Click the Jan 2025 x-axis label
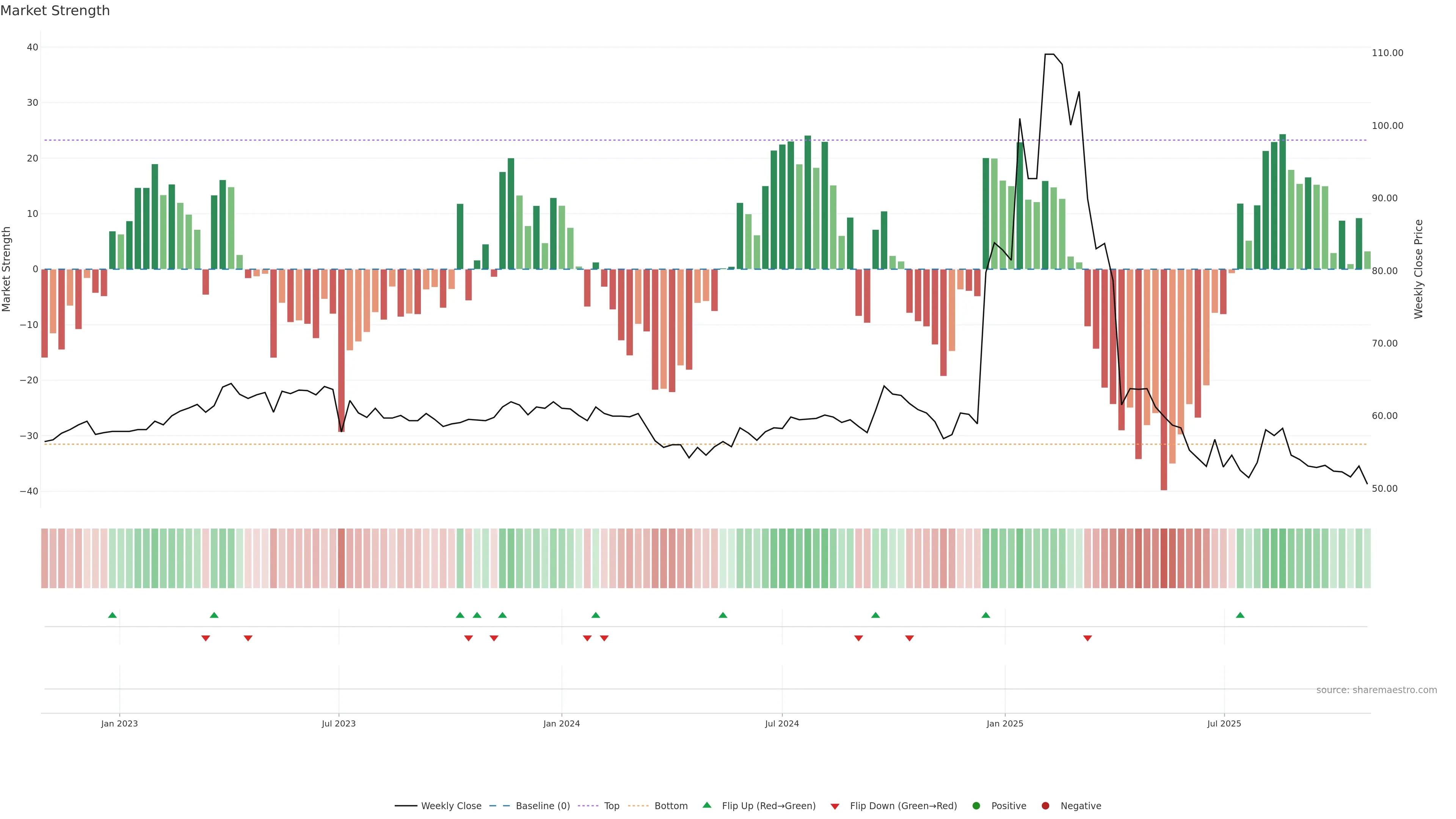Viewport: 1456px width, 819px height. pos(1004,723)
